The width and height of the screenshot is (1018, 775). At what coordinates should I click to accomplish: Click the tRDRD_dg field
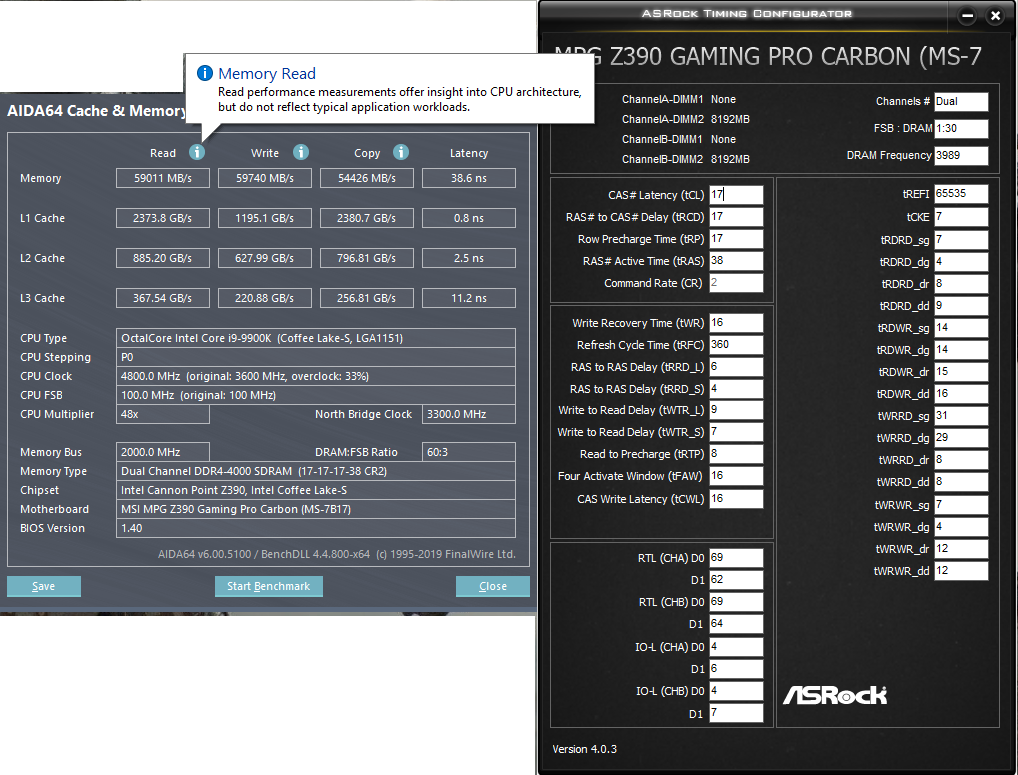tap(961, 262)
